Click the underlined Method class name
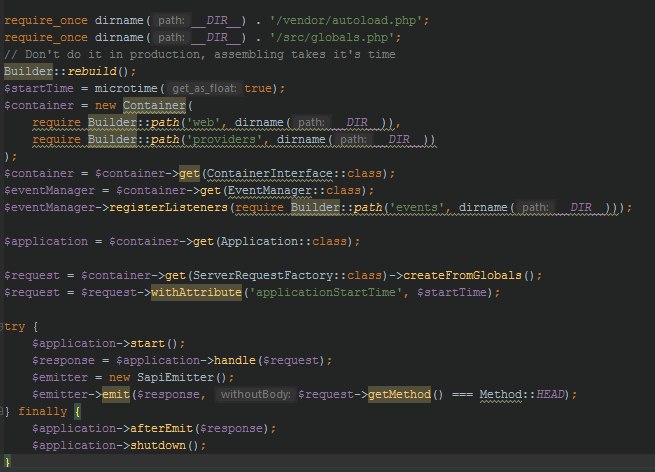Screen dimensions: 655x472 (x=500, y=395)
